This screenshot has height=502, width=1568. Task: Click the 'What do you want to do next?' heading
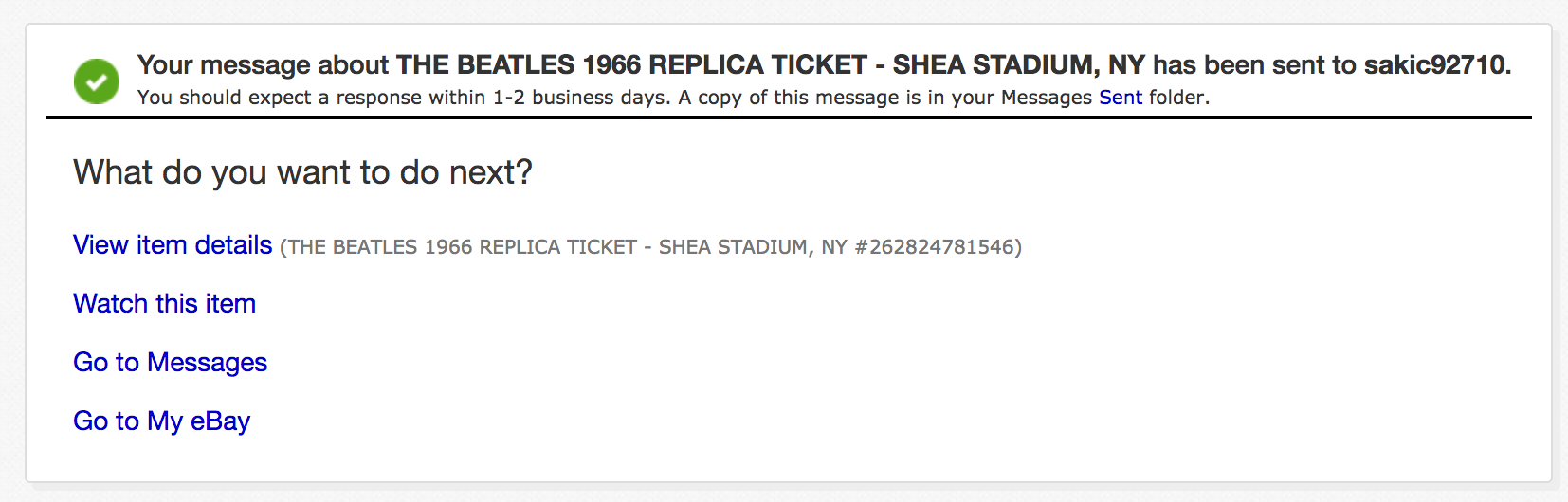coord(302,172)
